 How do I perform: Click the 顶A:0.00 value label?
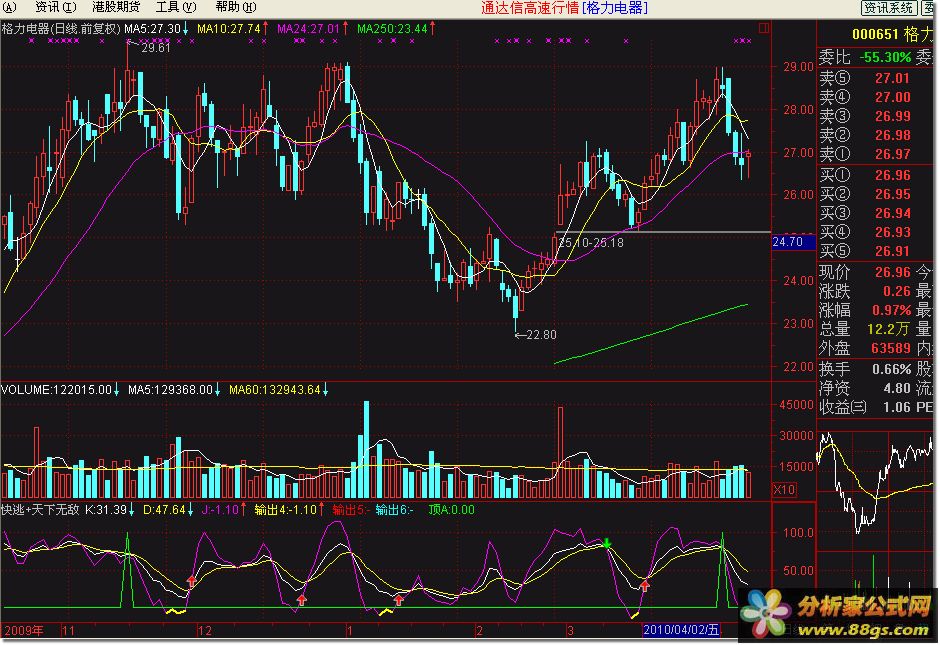[451, 510]
